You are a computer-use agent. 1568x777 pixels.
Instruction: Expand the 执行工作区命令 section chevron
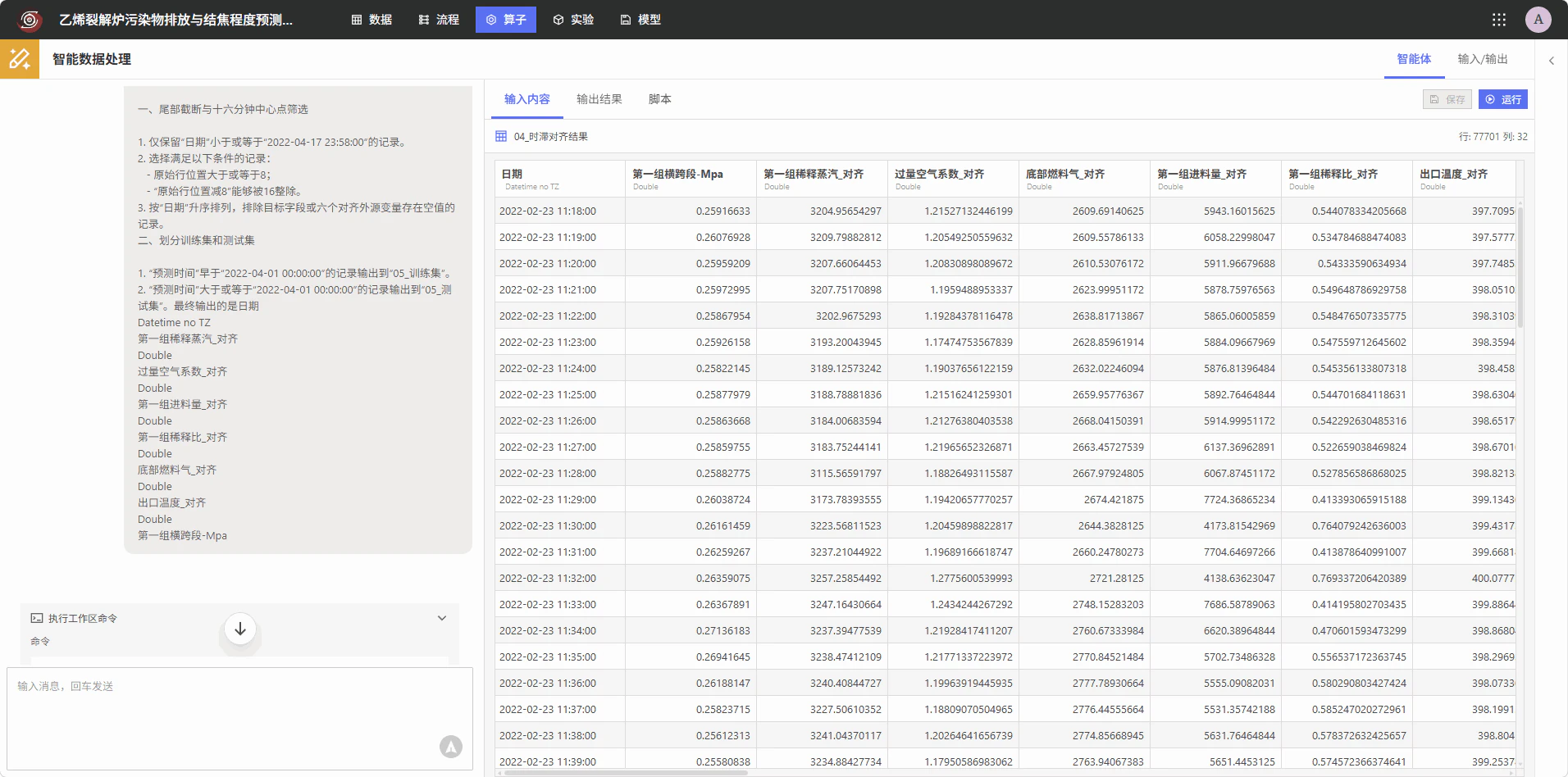442,618
